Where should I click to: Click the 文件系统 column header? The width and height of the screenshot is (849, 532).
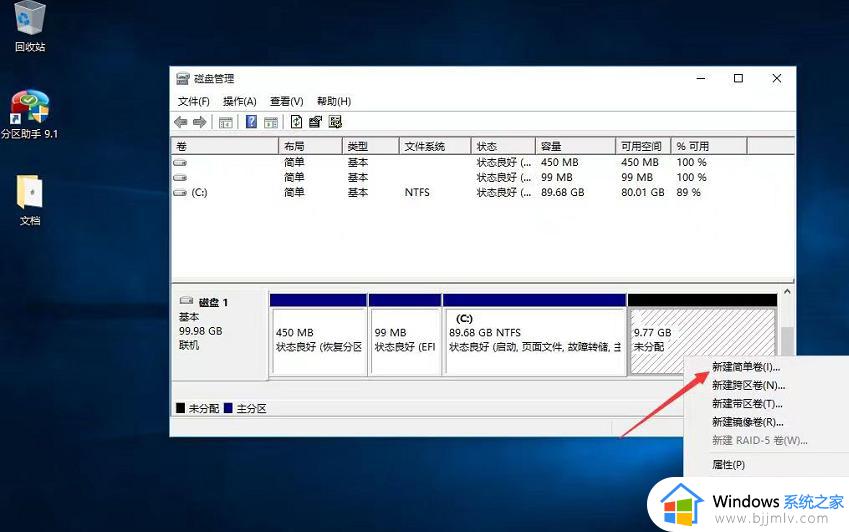[435, 146]
